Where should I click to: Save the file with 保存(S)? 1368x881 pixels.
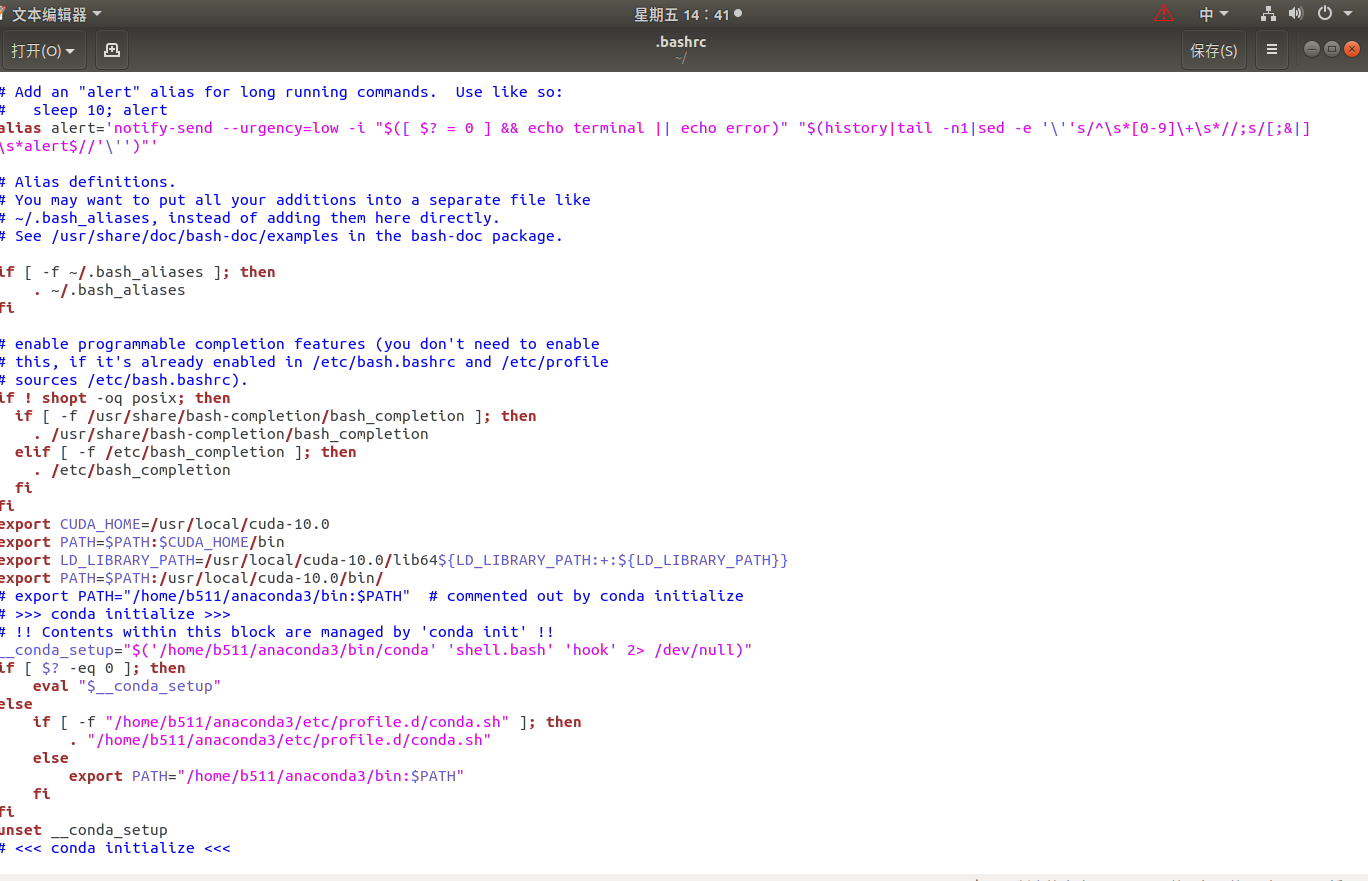(x=1214, y=50)
